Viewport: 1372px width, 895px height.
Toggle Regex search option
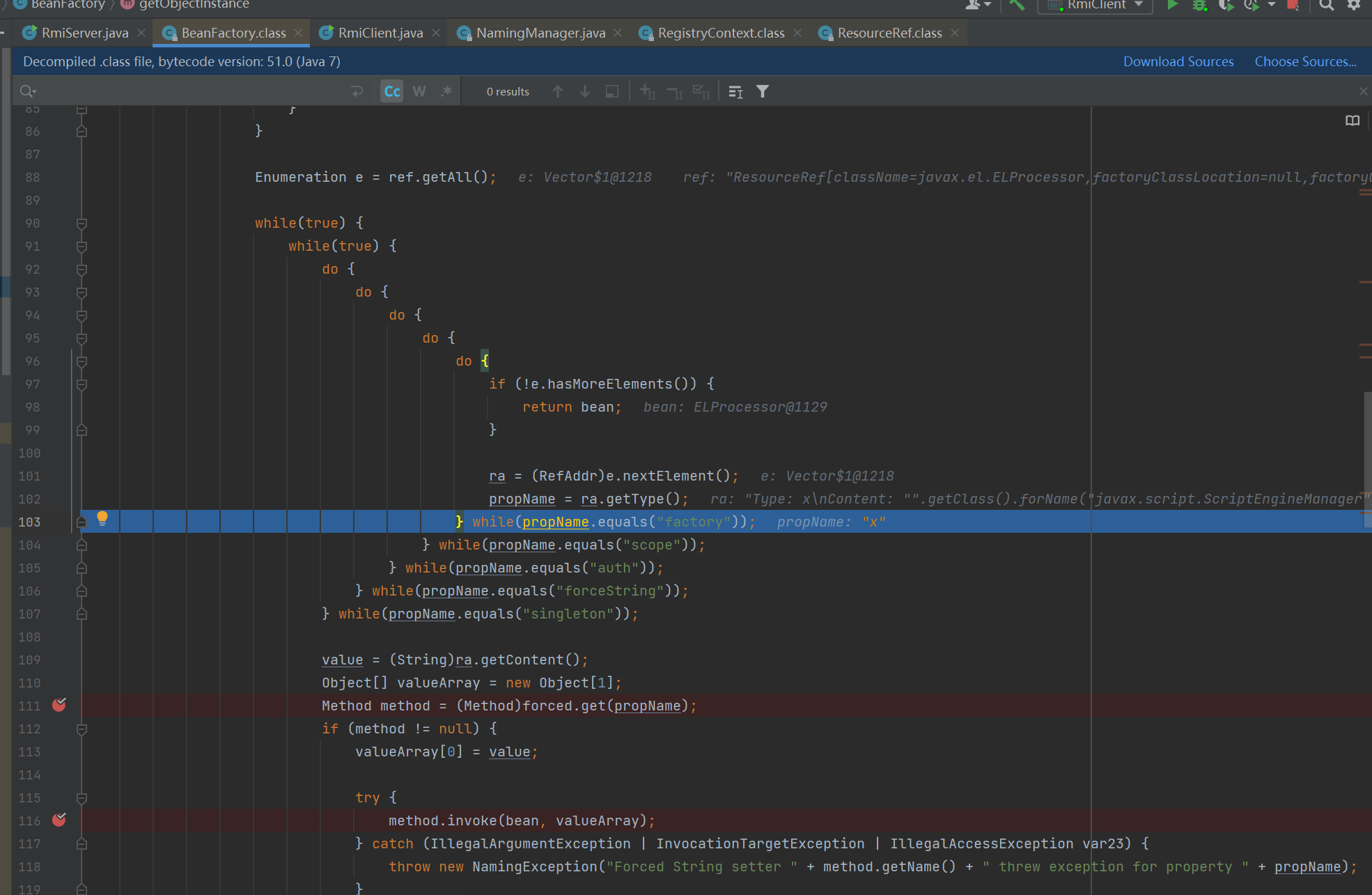[x=446, y=91]
